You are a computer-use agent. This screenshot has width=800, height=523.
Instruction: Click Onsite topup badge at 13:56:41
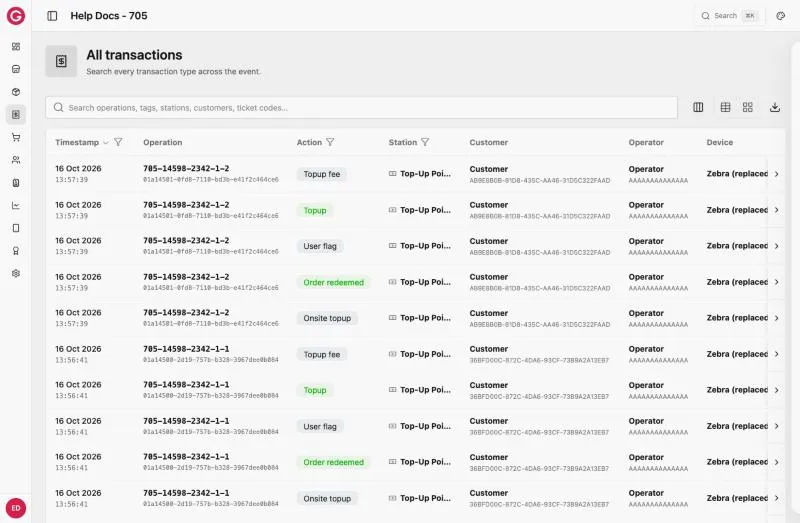327,498
